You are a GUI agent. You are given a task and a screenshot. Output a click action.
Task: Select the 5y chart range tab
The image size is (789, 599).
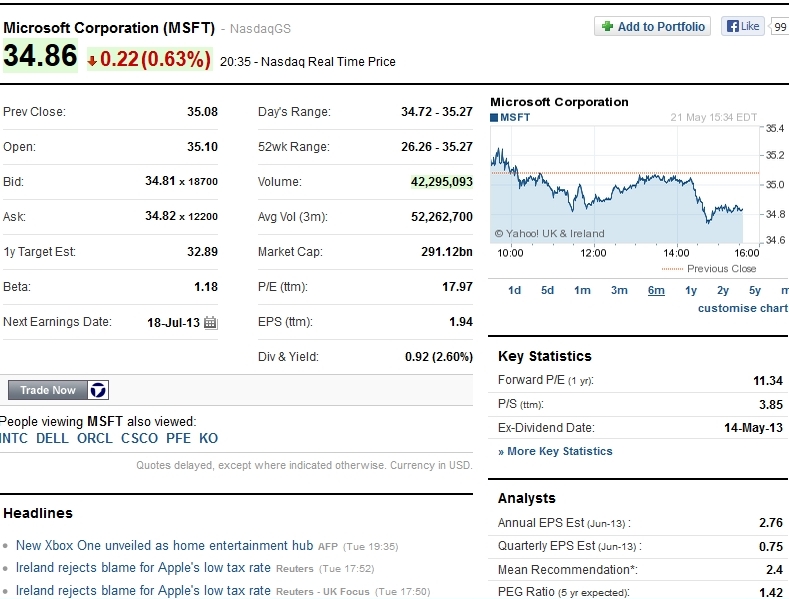tap(755, 290)
